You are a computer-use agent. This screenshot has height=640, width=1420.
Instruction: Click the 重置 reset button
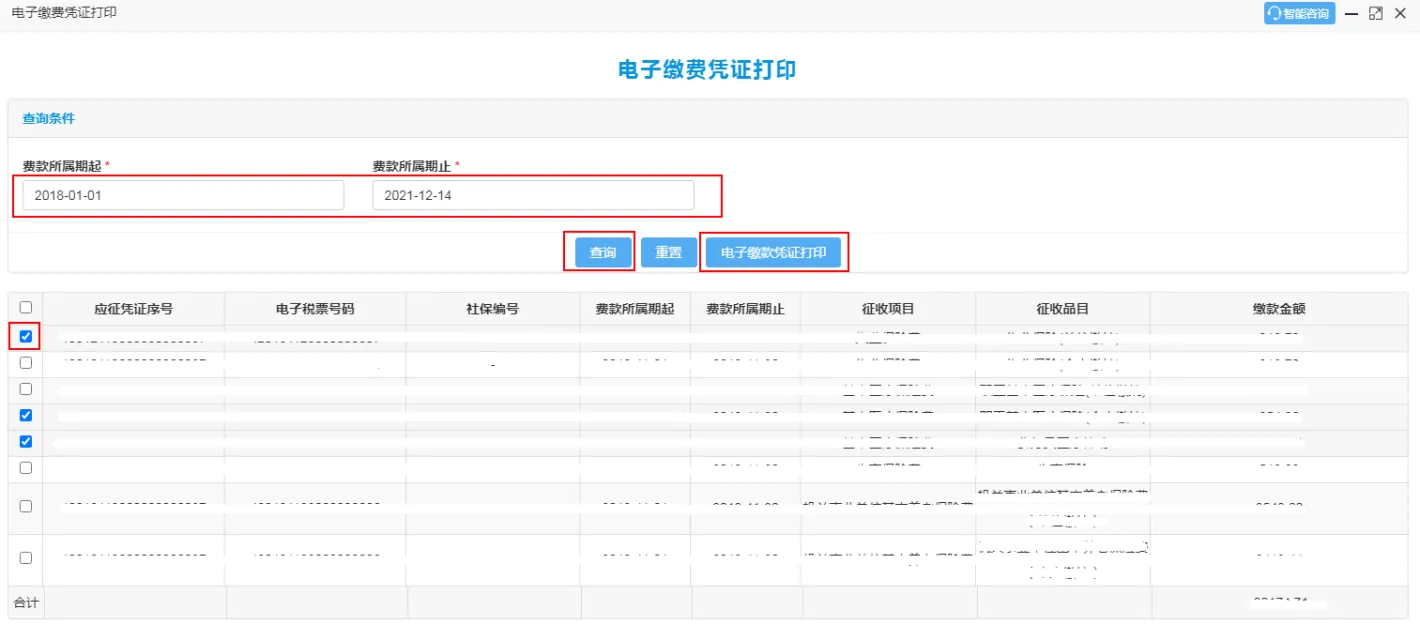click(x=668, y=253)
